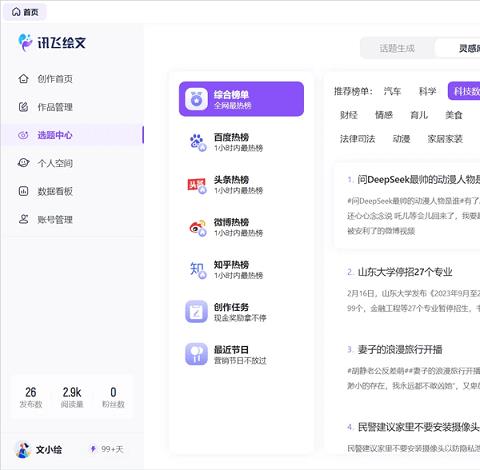Click the 选题中心 eye icon
Screen dimensions: 480x470
coord(23,135)
